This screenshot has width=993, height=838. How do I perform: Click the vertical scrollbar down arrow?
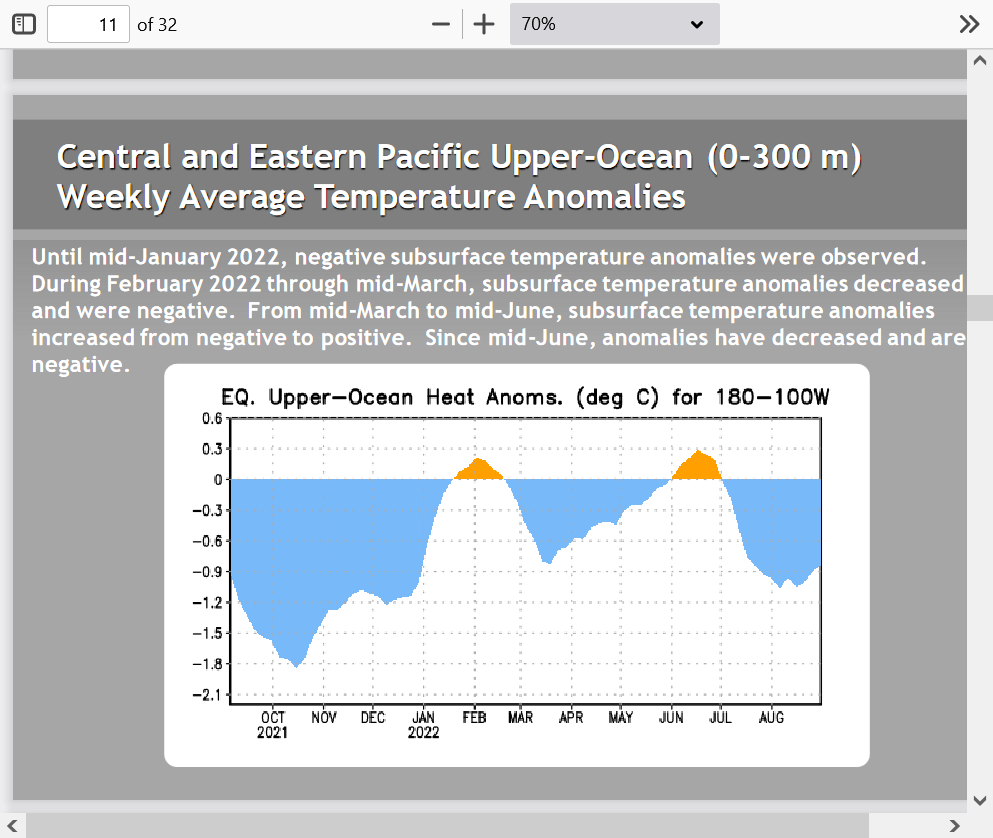[980, 801]
